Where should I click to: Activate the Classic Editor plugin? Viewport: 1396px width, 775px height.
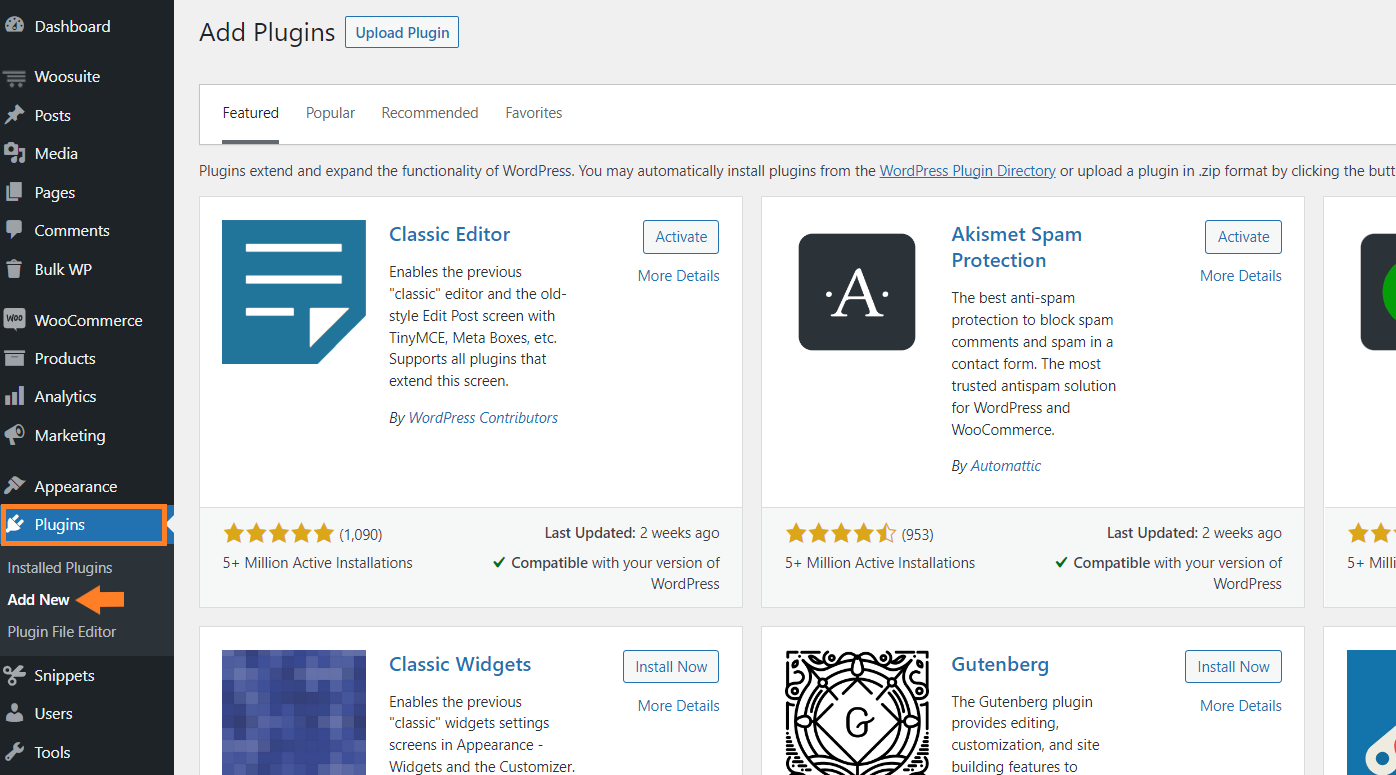coord(681,237)
